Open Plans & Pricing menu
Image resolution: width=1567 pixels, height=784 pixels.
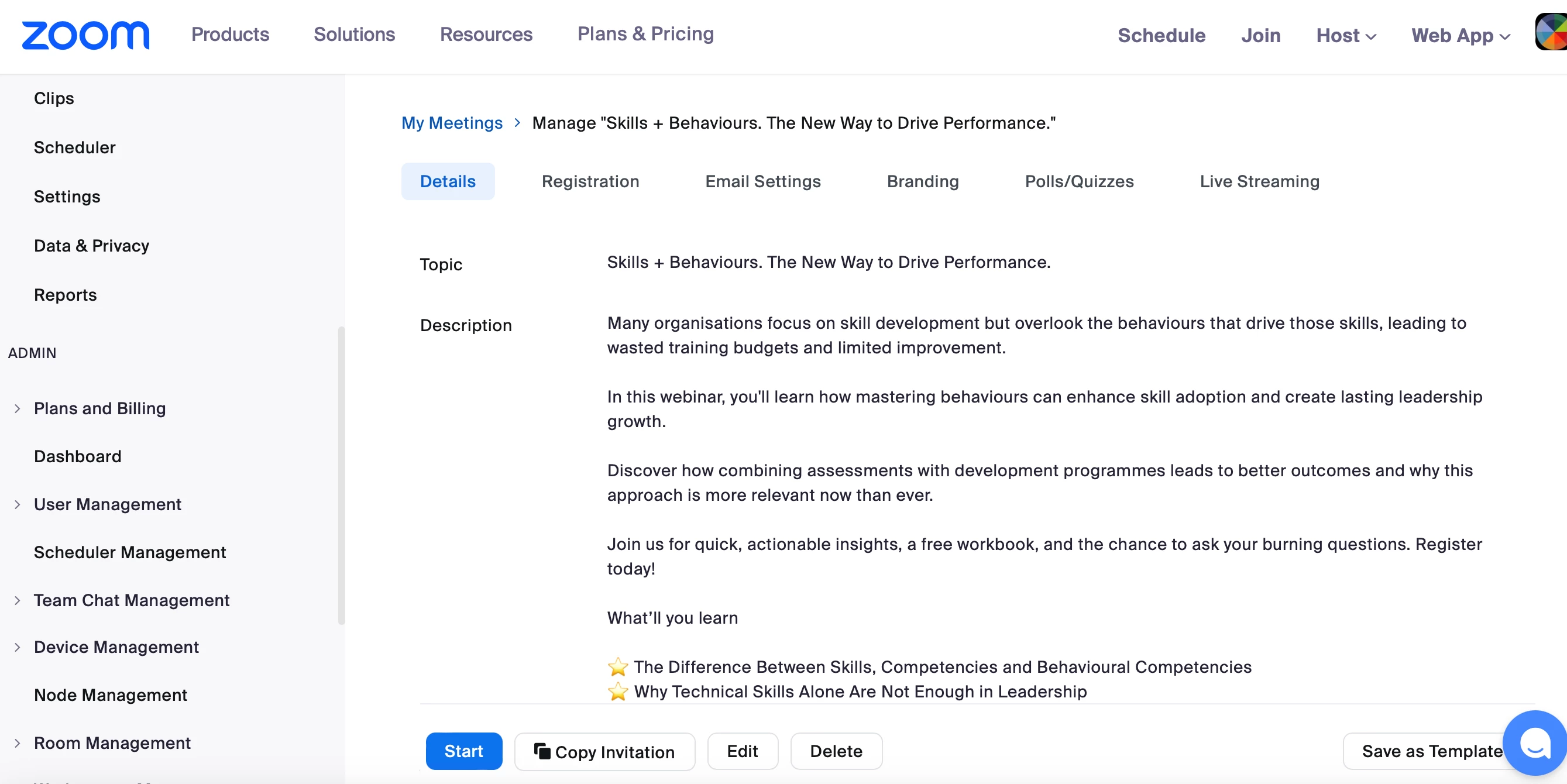tap(645, 34)
